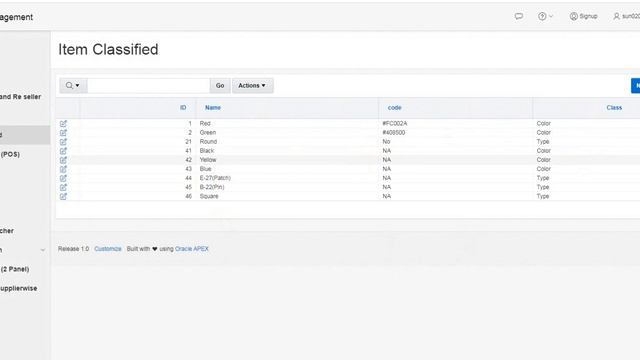The width and height of the screenshot is (640, 360).
Task: Click the '#FC002A' code cell
Action: click(x=395, y=123)
